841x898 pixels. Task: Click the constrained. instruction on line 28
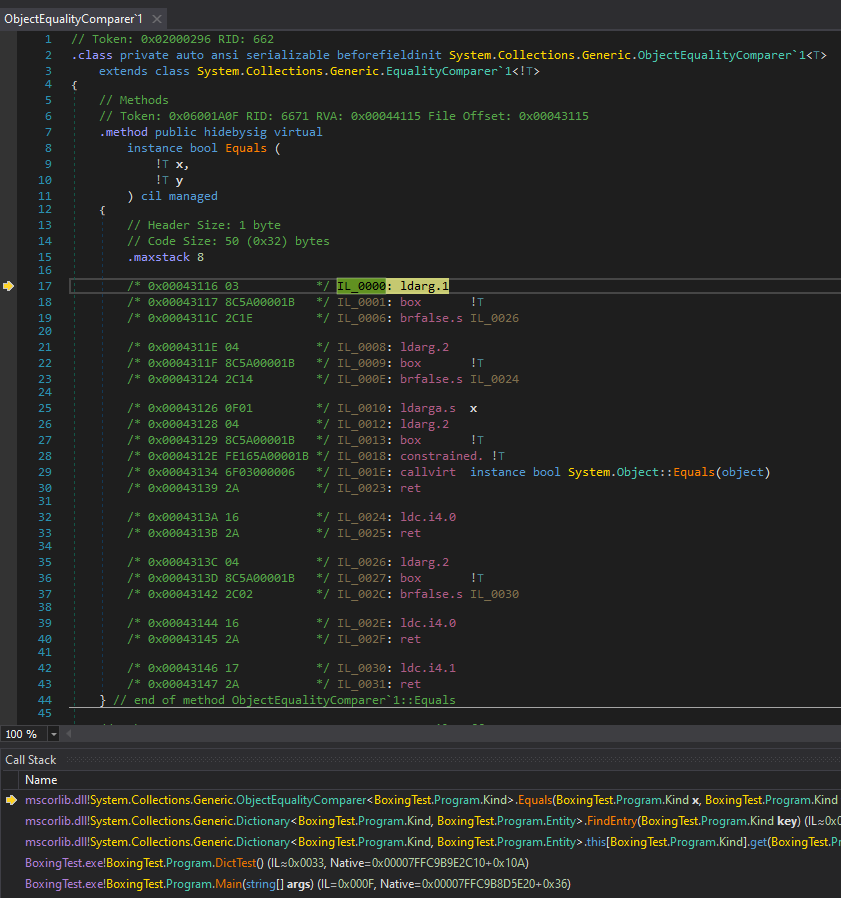[x=442, y=456]
